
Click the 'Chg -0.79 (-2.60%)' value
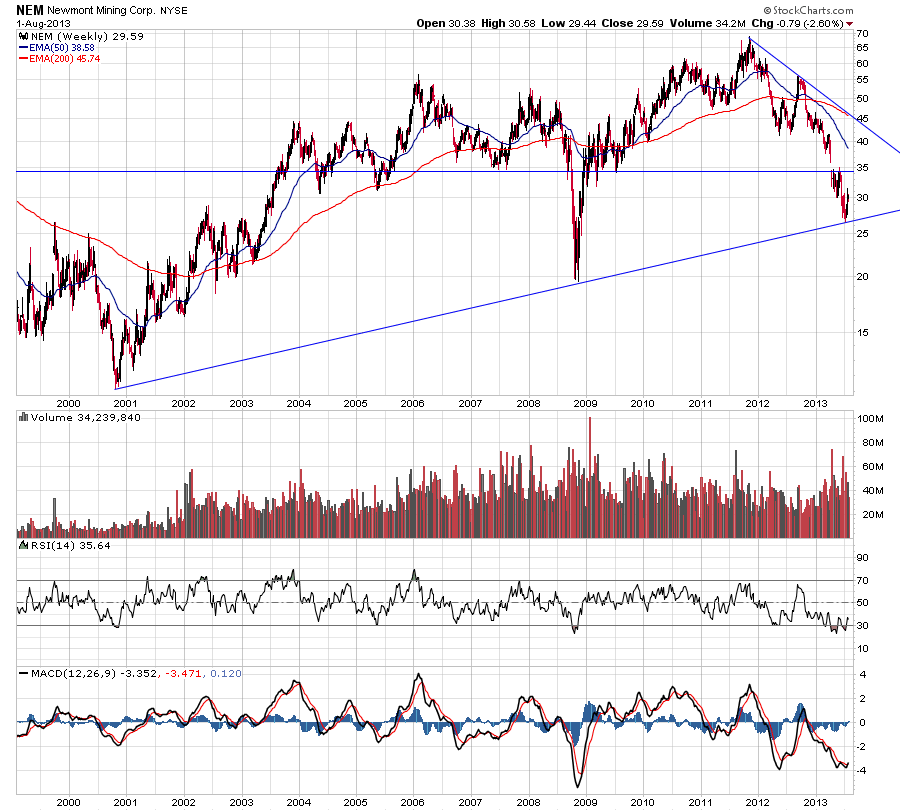point(797,24)
